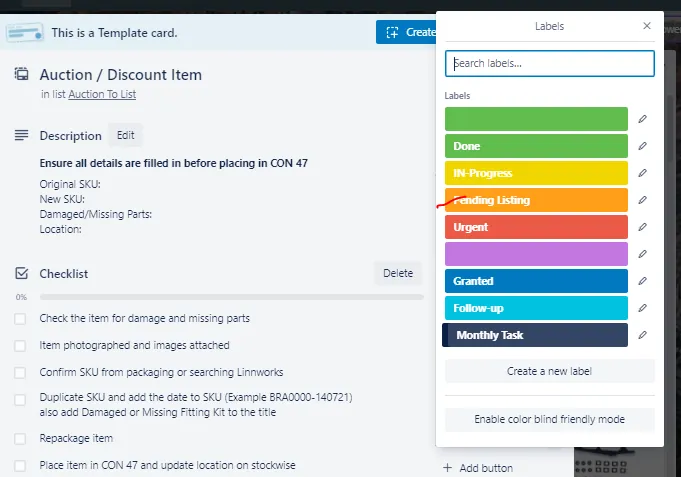Screen dimensions: 681x477
Task: Edit the Monthly Task label pencil icon
Action: (x=642, y=335)
